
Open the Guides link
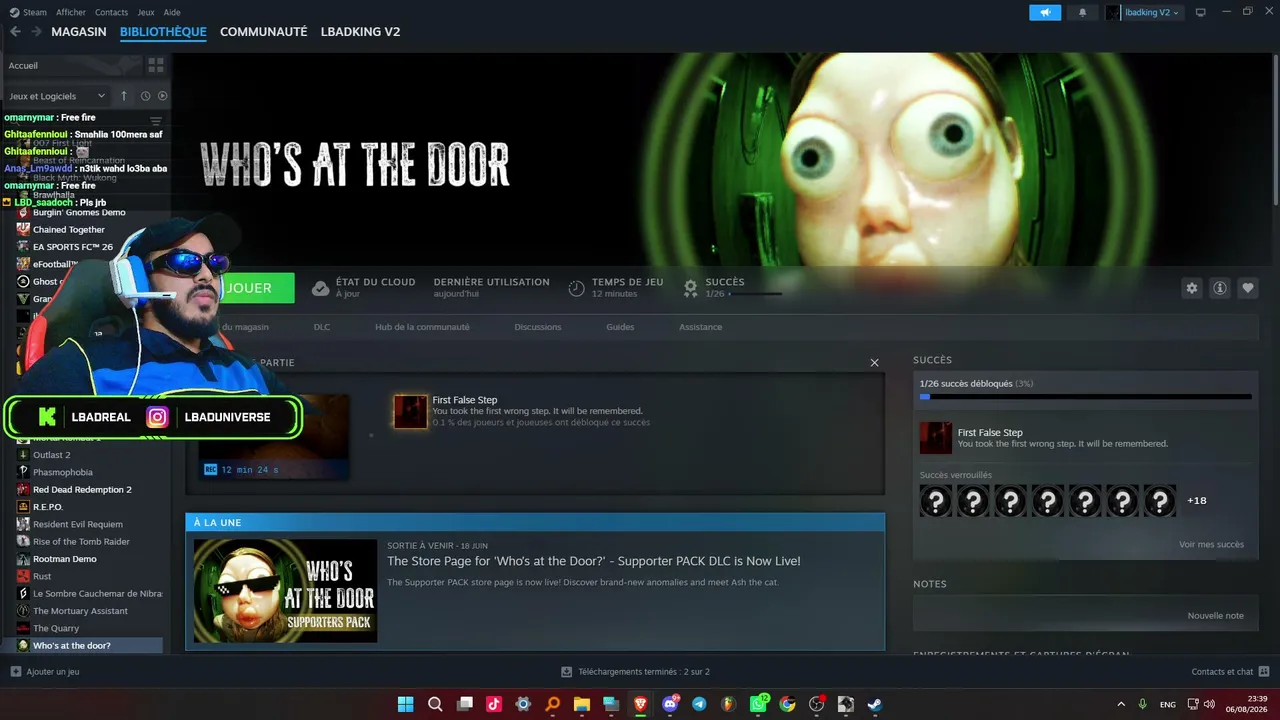pos(620,327)
